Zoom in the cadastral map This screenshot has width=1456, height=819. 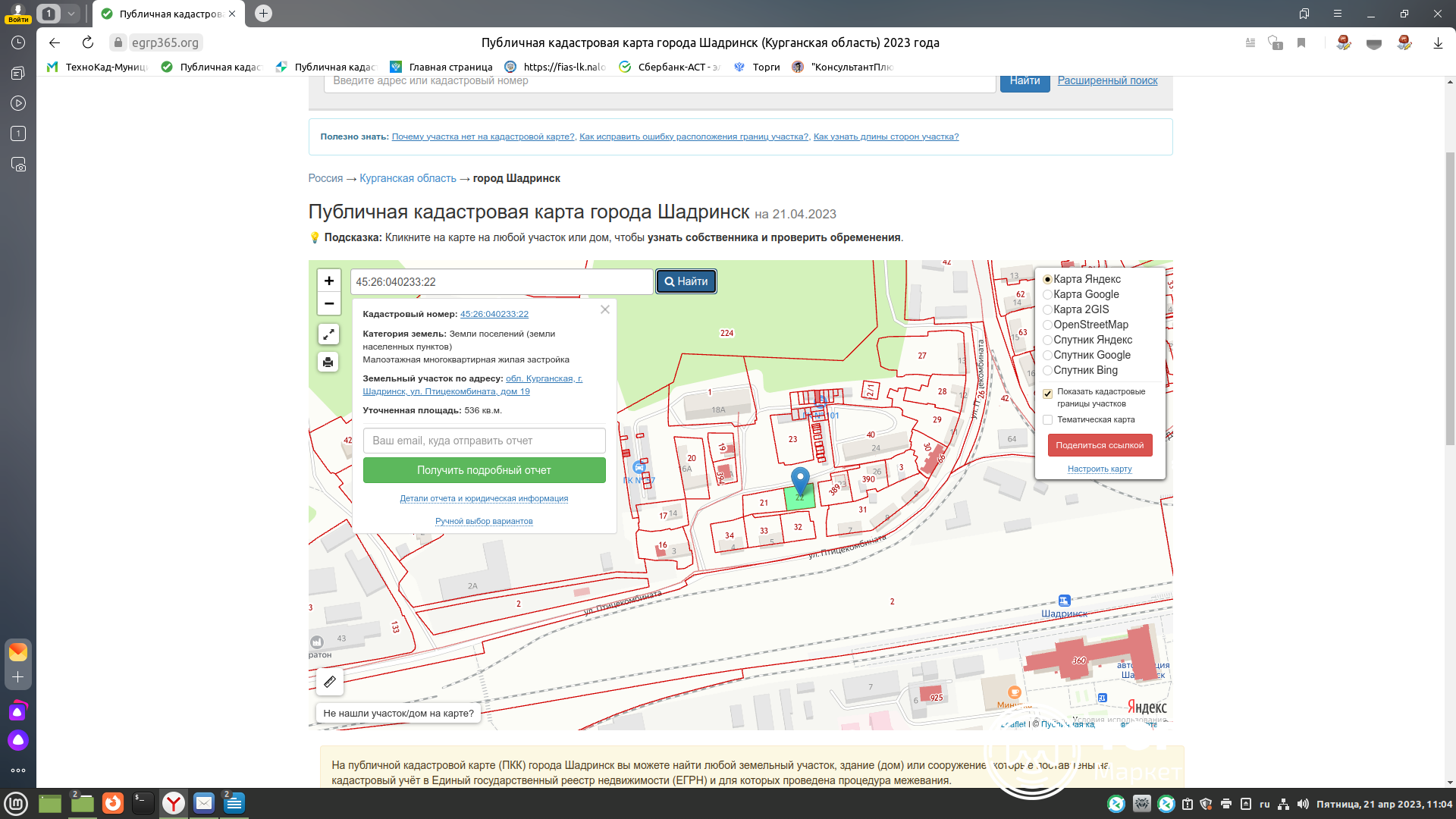(x=328, y=281)
